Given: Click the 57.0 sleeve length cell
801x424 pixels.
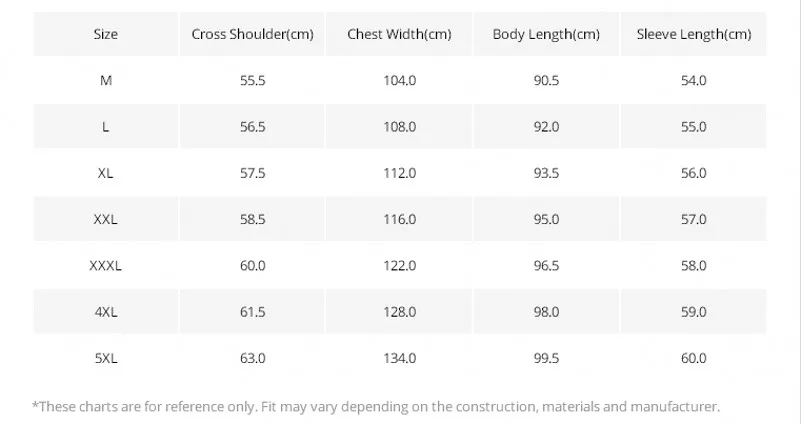Looking at the screenshot, I should point(694,219).
